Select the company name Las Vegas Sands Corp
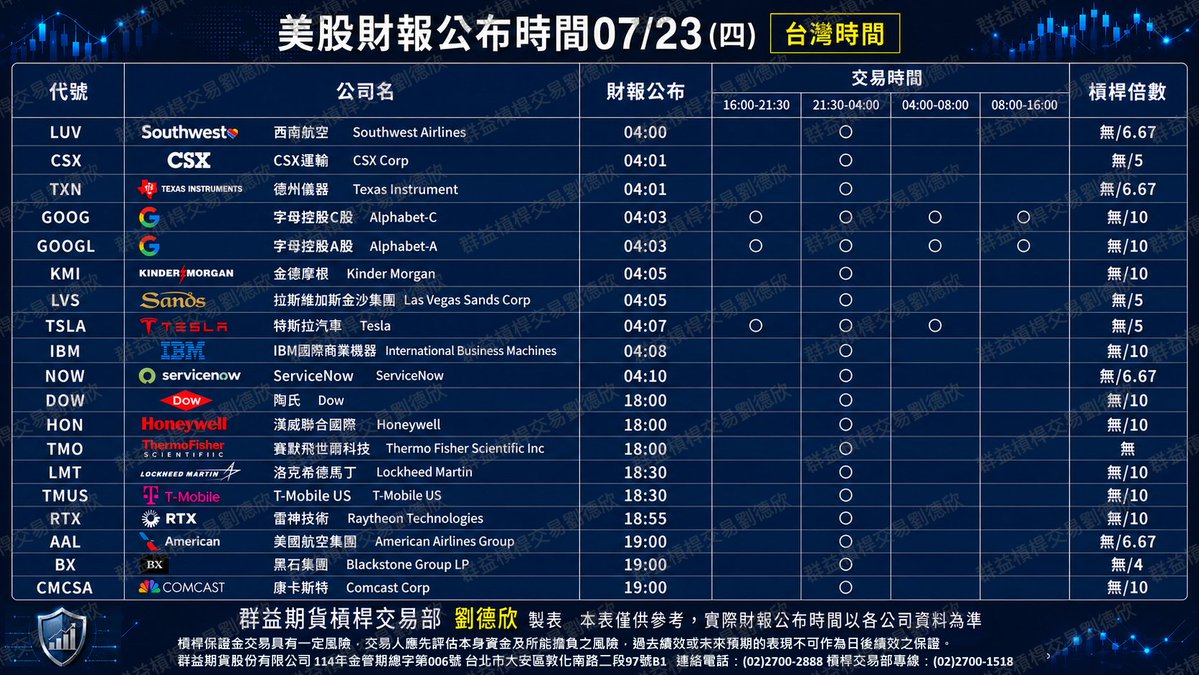Screen dimensions: 1199x675 [466, 300]
